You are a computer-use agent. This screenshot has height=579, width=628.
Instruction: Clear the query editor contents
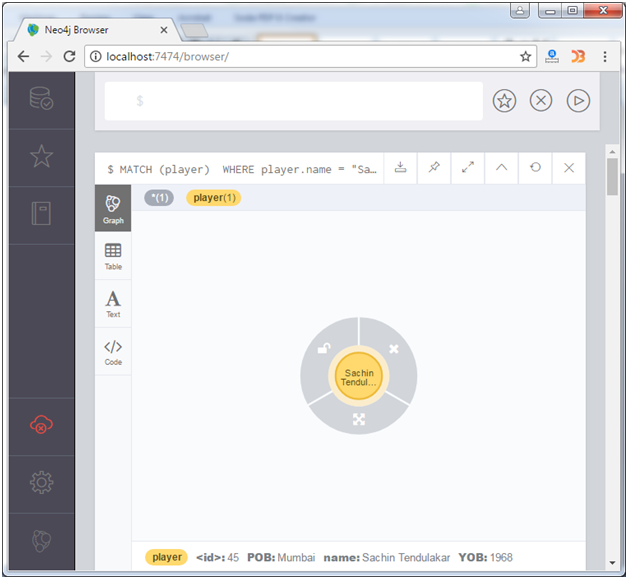pyautogui.click(x=541, y=101)
